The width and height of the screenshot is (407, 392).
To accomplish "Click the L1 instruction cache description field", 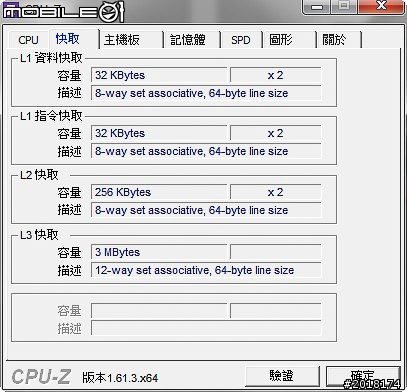I will click(x=206, y=151).
